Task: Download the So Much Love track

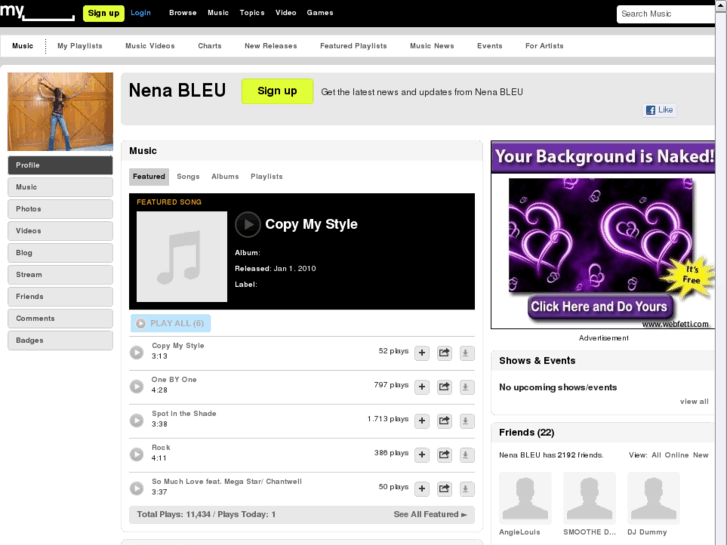Action: coord(466,488)
